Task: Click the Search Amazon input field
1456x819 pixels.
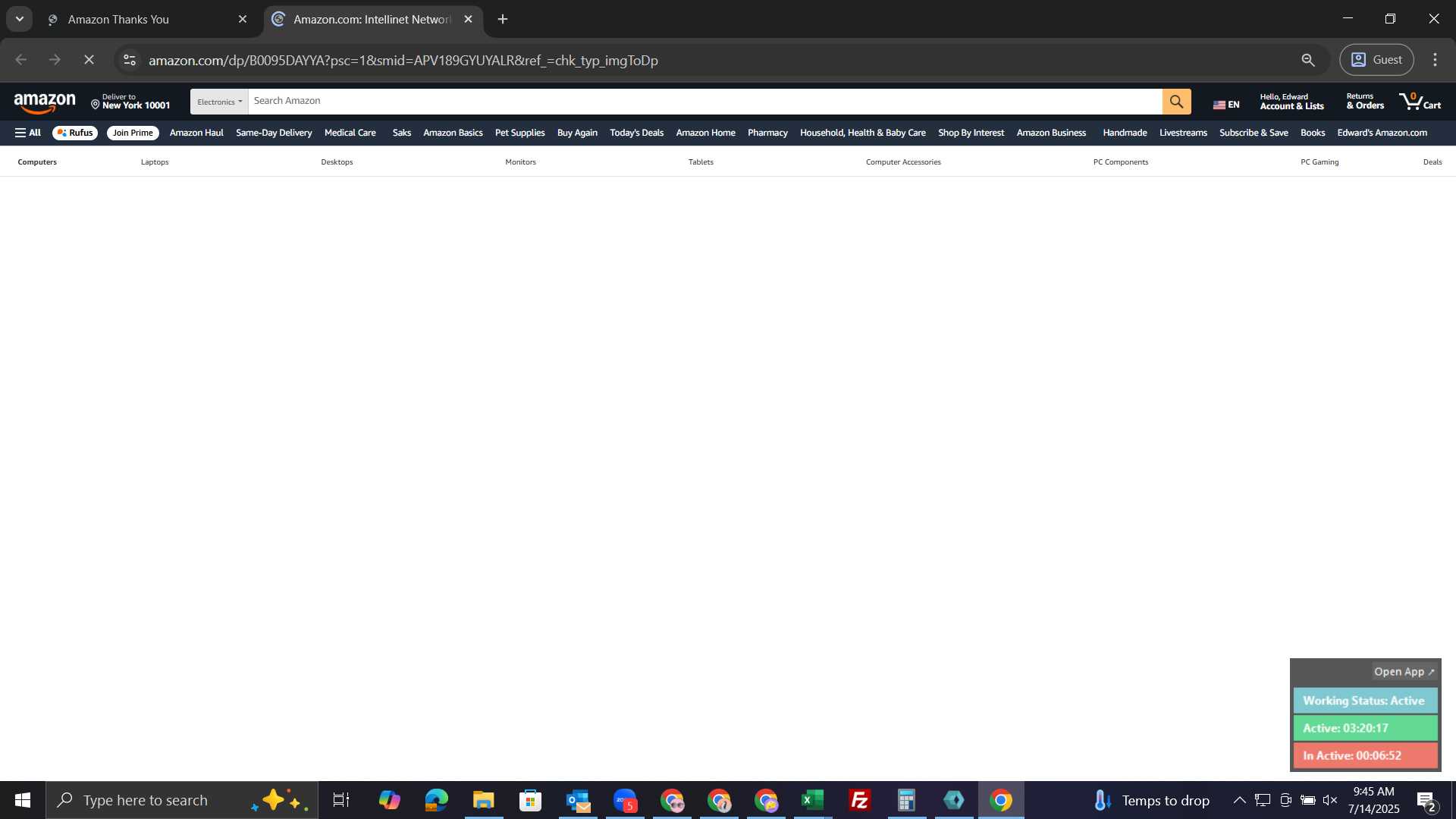Action: 704,101
